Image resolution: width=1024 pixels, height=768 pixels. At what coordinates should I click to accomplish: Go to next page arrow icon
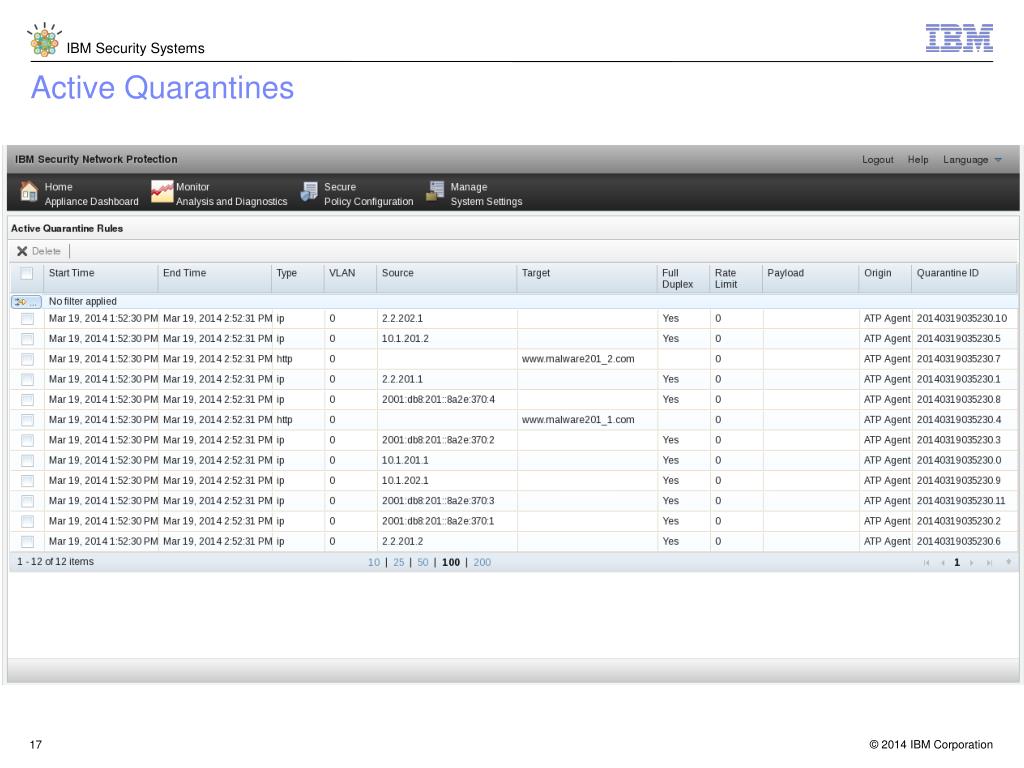(972, 563)
